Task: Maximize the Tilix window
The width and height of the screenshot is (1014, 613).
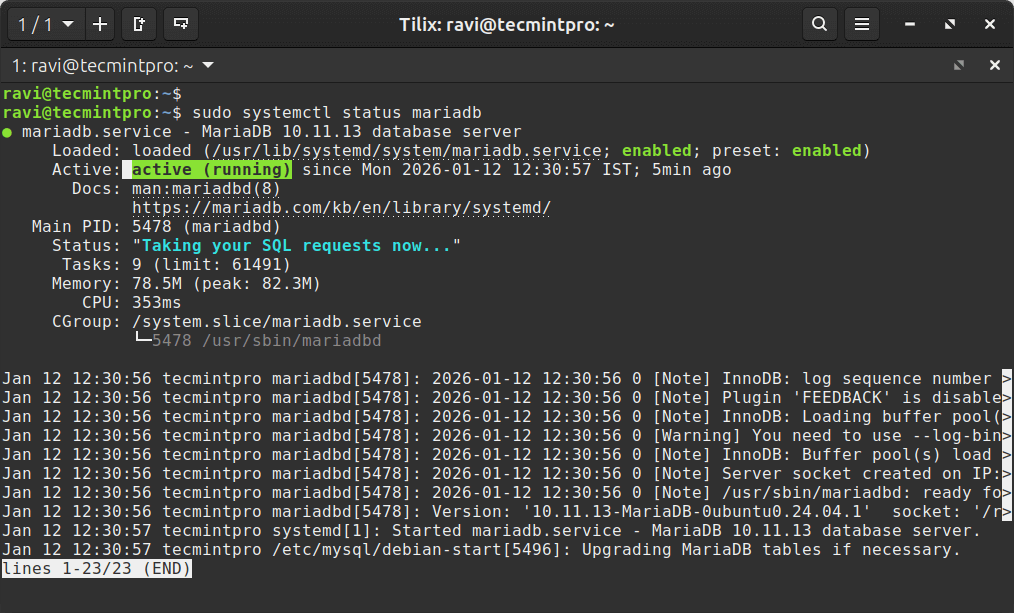Action: (949, 23)
